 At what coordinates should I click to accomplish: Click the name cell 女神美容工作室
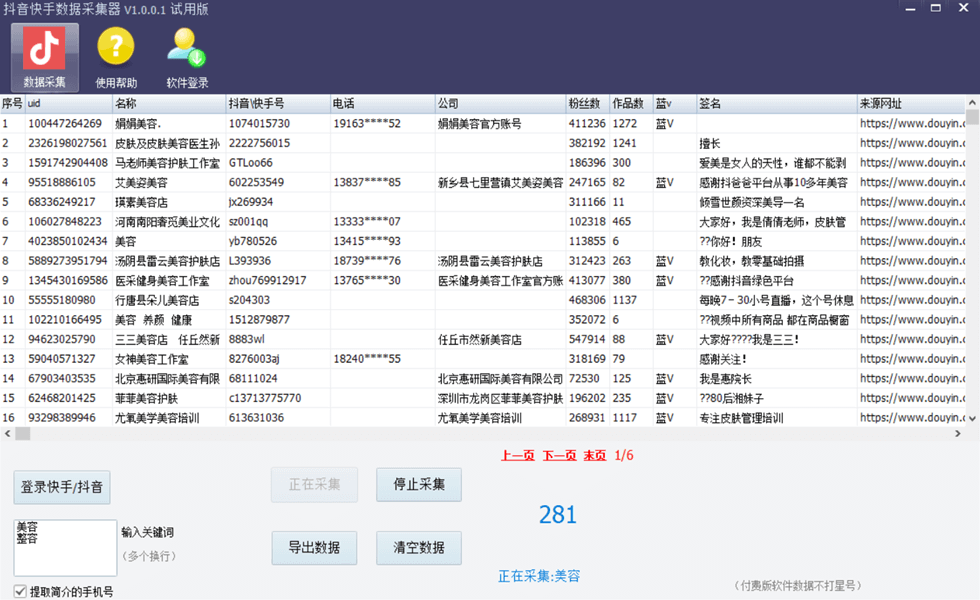[152, 359]
